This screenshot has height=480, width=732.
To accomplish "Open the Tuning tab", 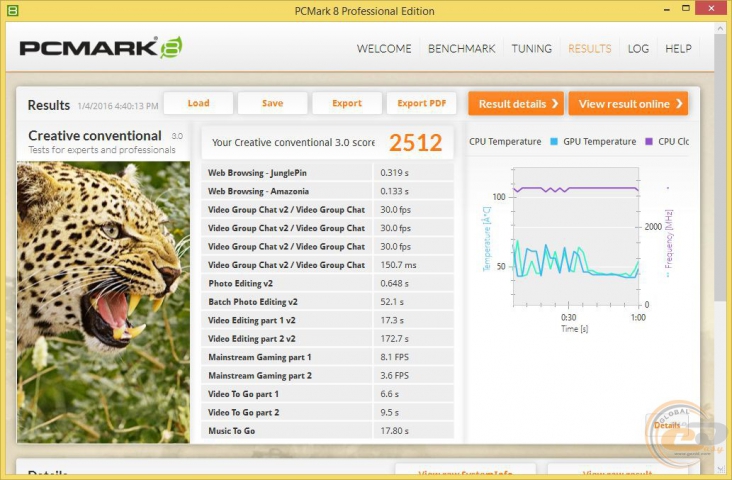I will point(531,49).
